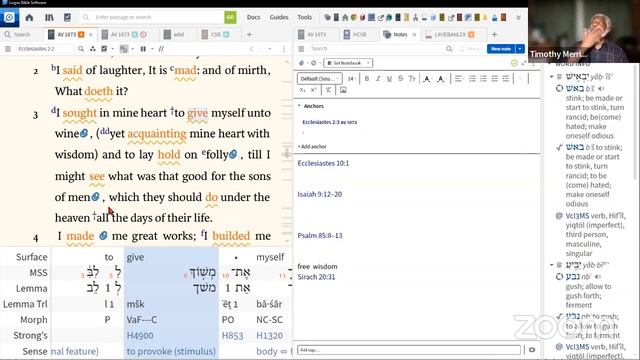The width and height of the screenshot is (640, 360).
Task: Apply numbered list formatting
Action: (483, 78)
